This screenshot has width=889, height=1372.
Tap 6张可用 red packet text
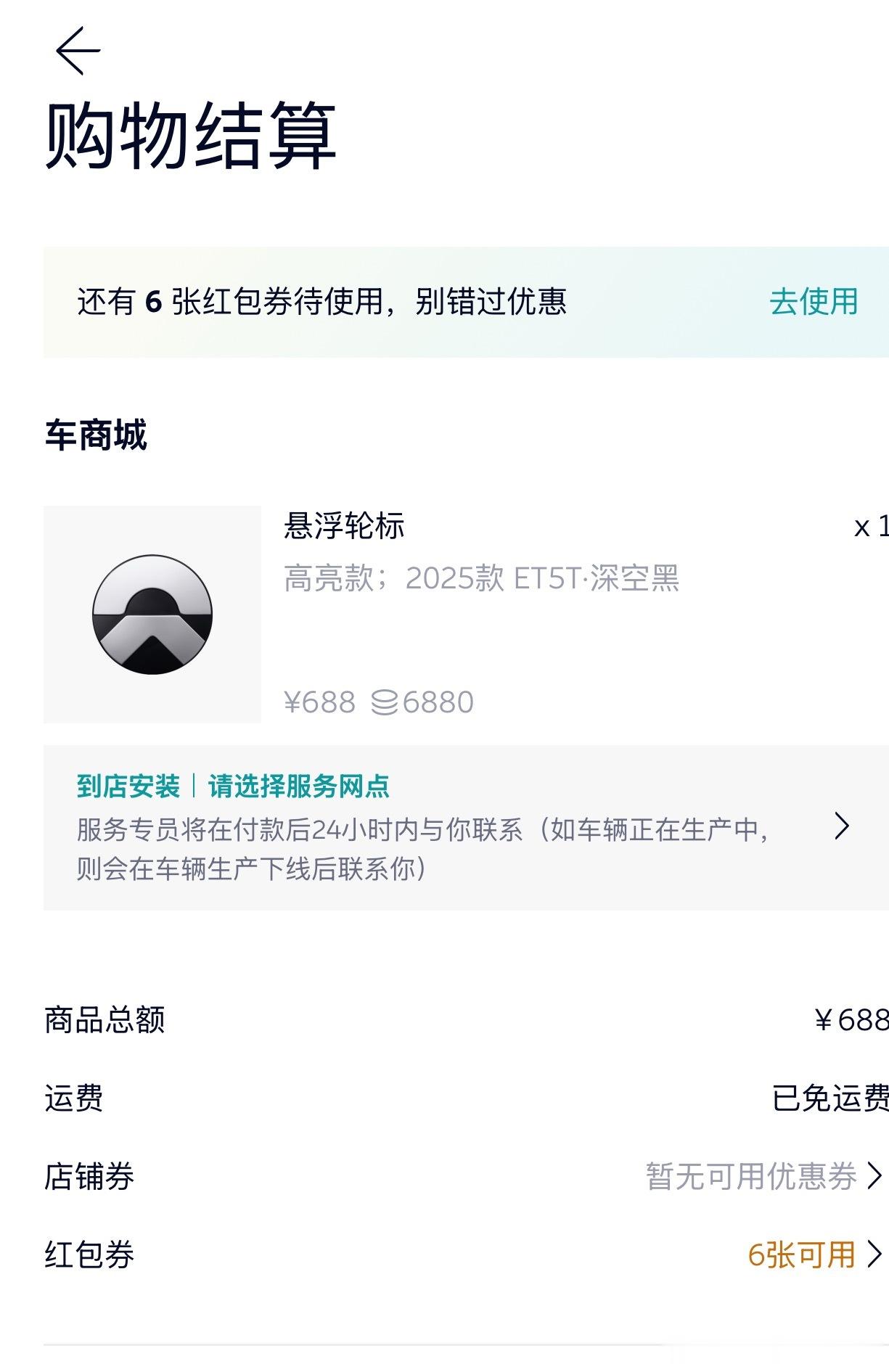pyautogui.click(x=801, y=1254)
